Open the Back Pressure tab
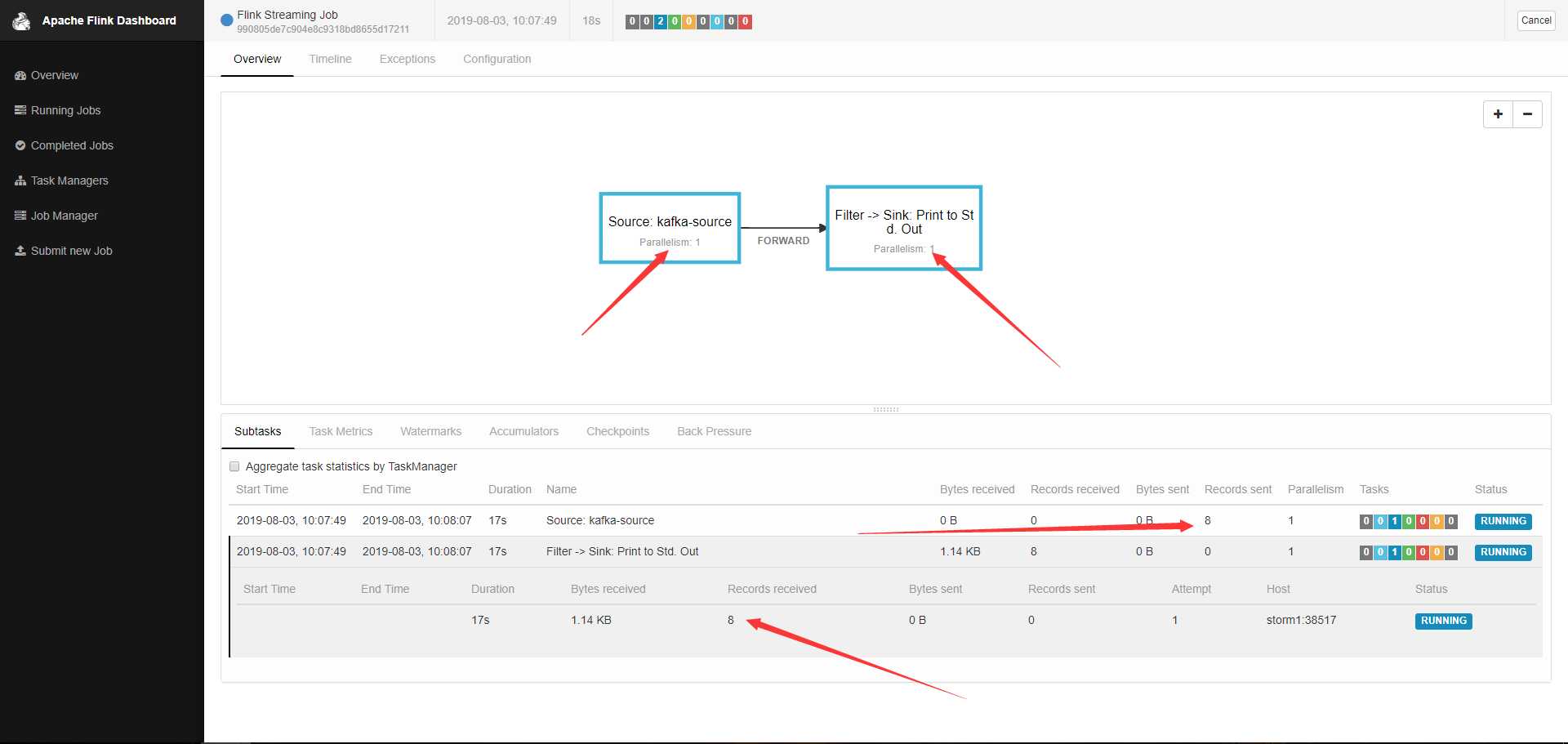 [714, 431]
